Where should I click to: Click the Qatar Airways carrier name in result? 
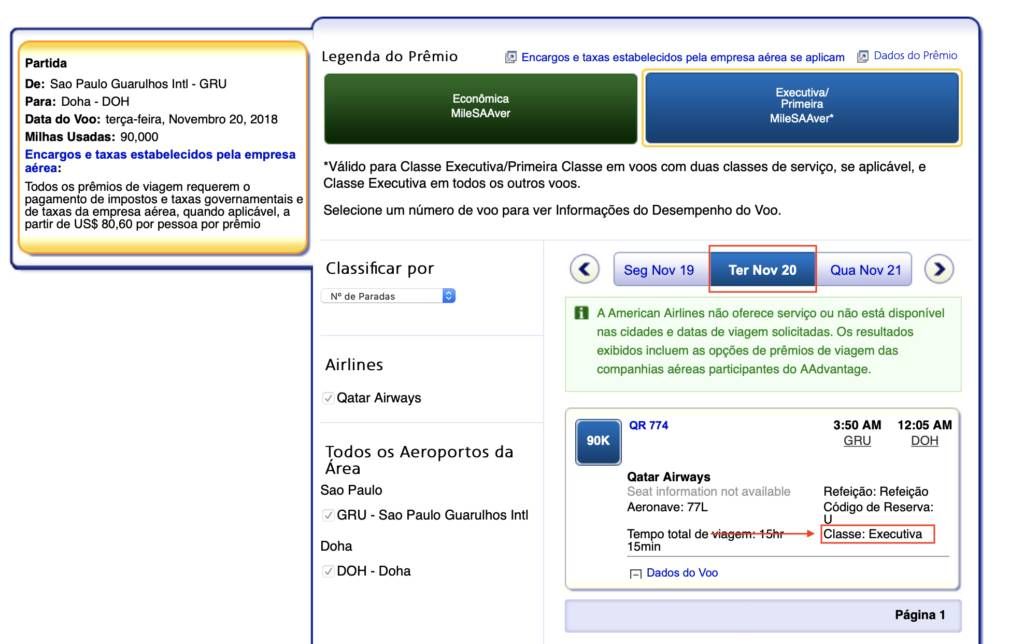(x=669, y=477)
